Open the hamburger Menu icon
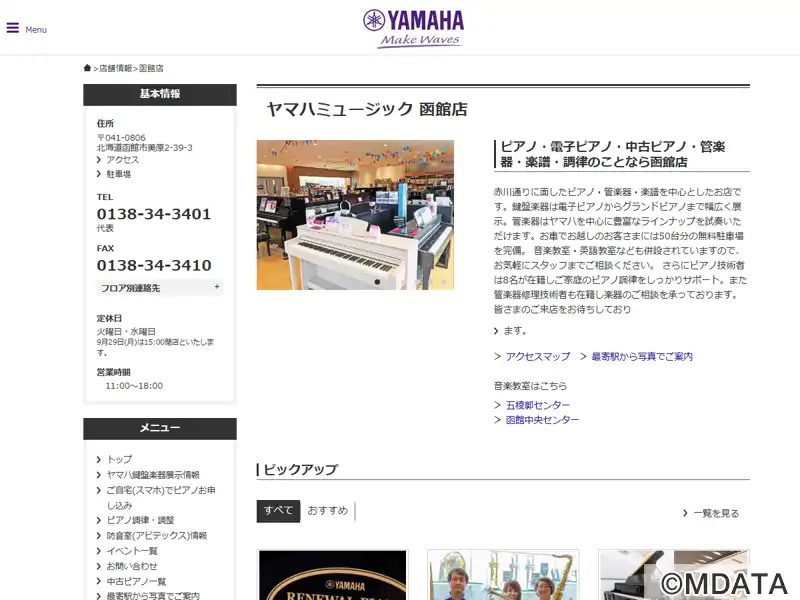This screenshot has width=800, height=600. 13,28
